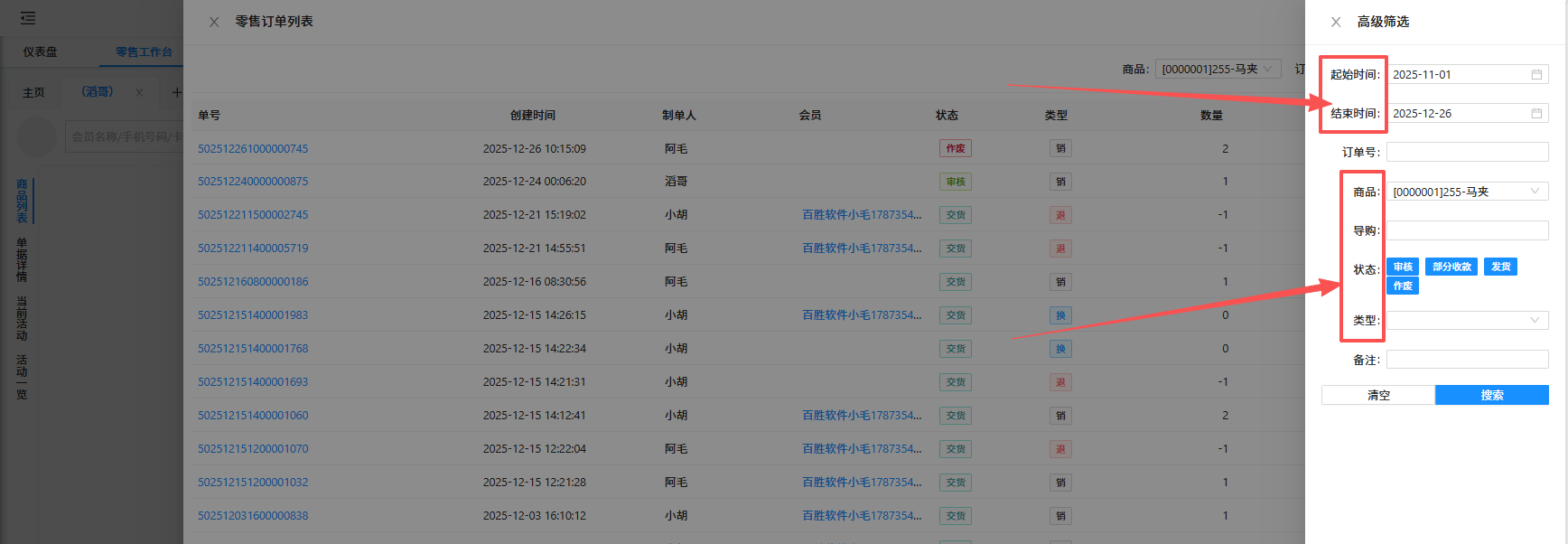Select the 商品列表 side tab
The width and height of the screenshot is (1568, 544).
22,201
